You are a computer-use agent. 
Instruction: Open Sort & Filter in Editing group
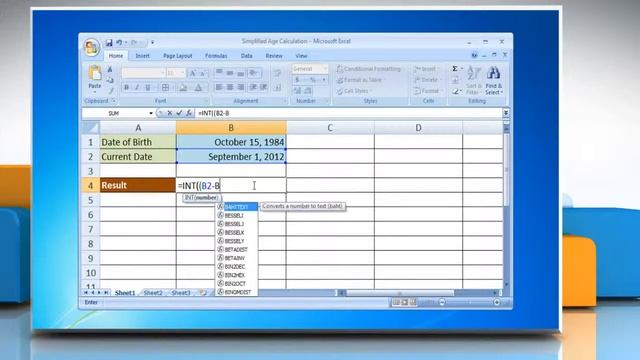coord(474,80)
